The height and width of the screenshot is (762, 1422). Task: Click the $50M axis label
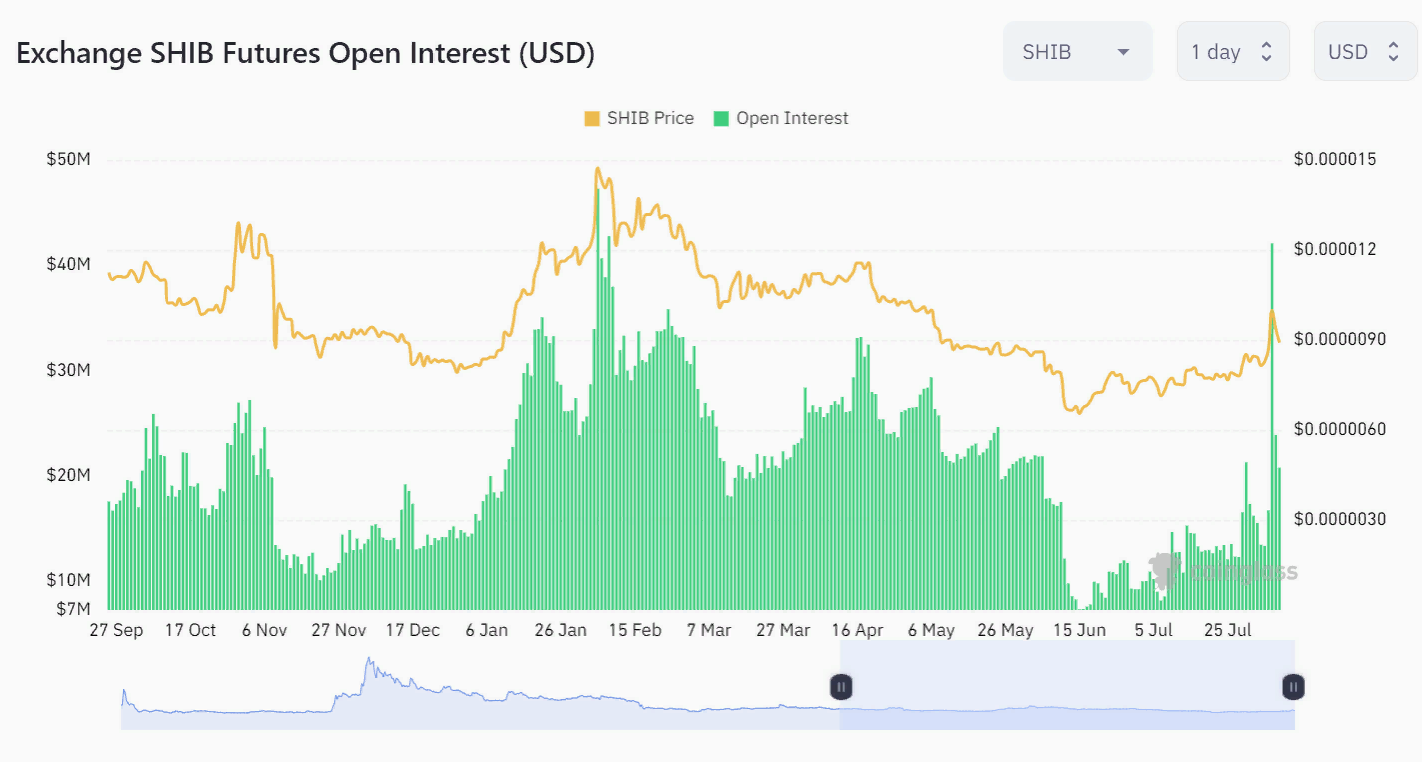[68, 159]
